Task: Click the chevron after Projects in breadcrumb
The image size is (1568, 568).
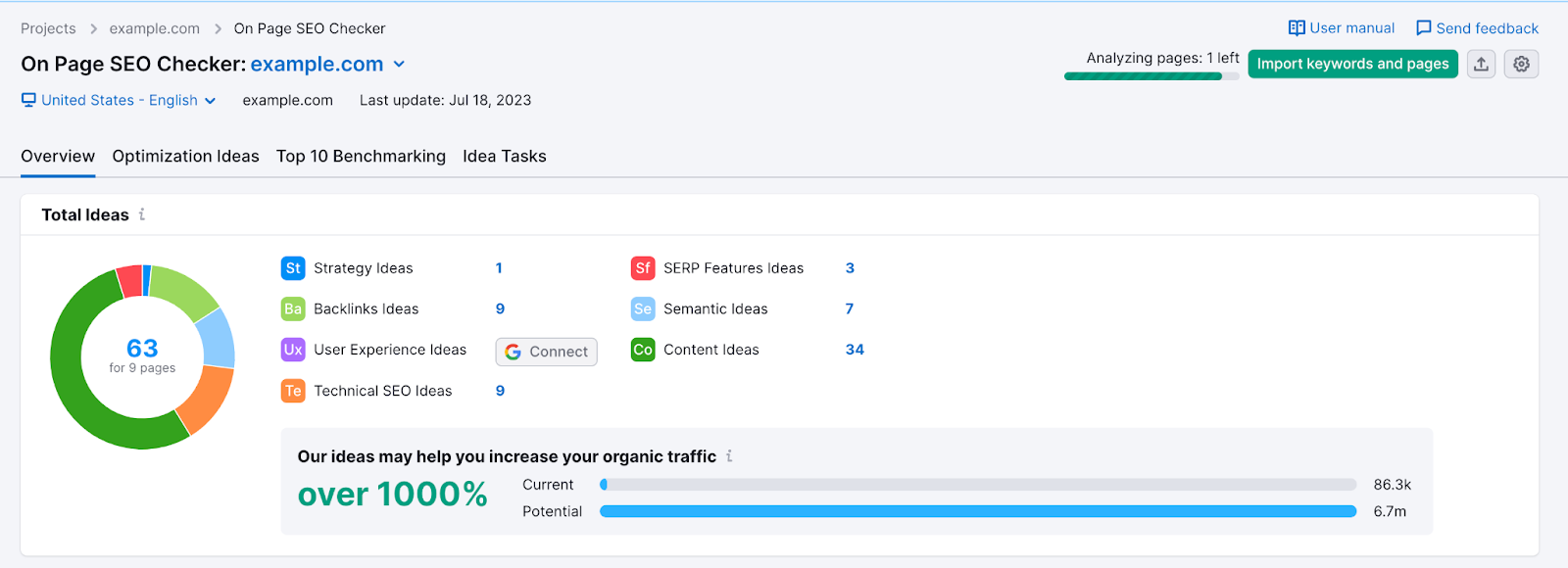Action: point(93,29)
